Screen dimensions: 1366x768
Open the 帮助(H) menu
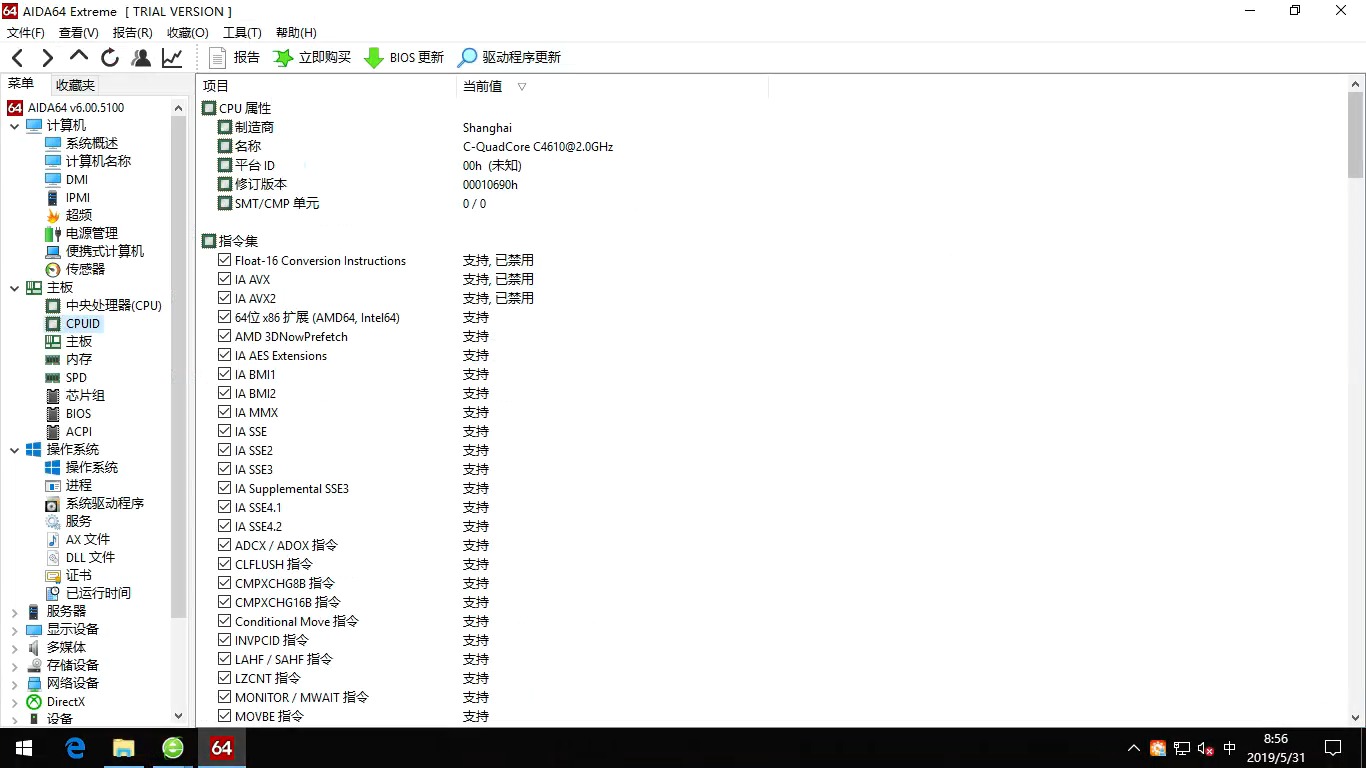click(x=296, y=33)
